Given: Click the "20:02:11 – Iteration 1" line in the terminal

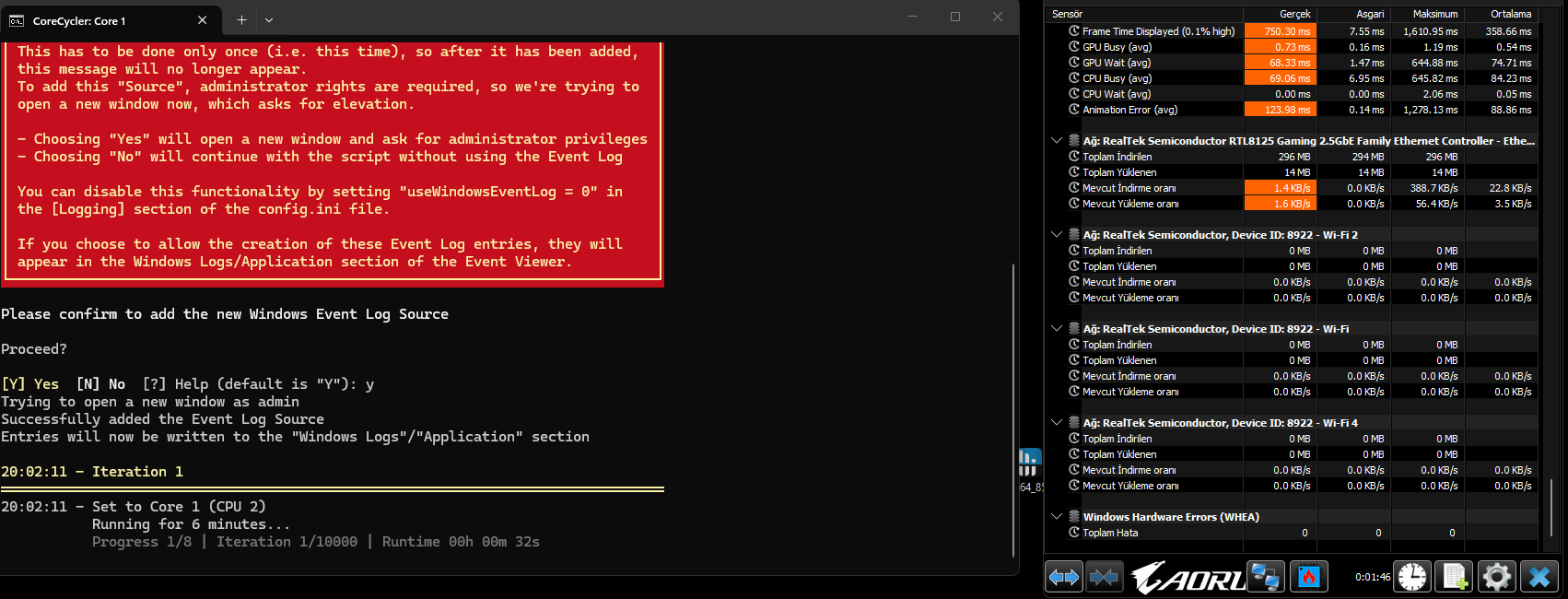Looking at the screenshot, I should pos(92,472).
